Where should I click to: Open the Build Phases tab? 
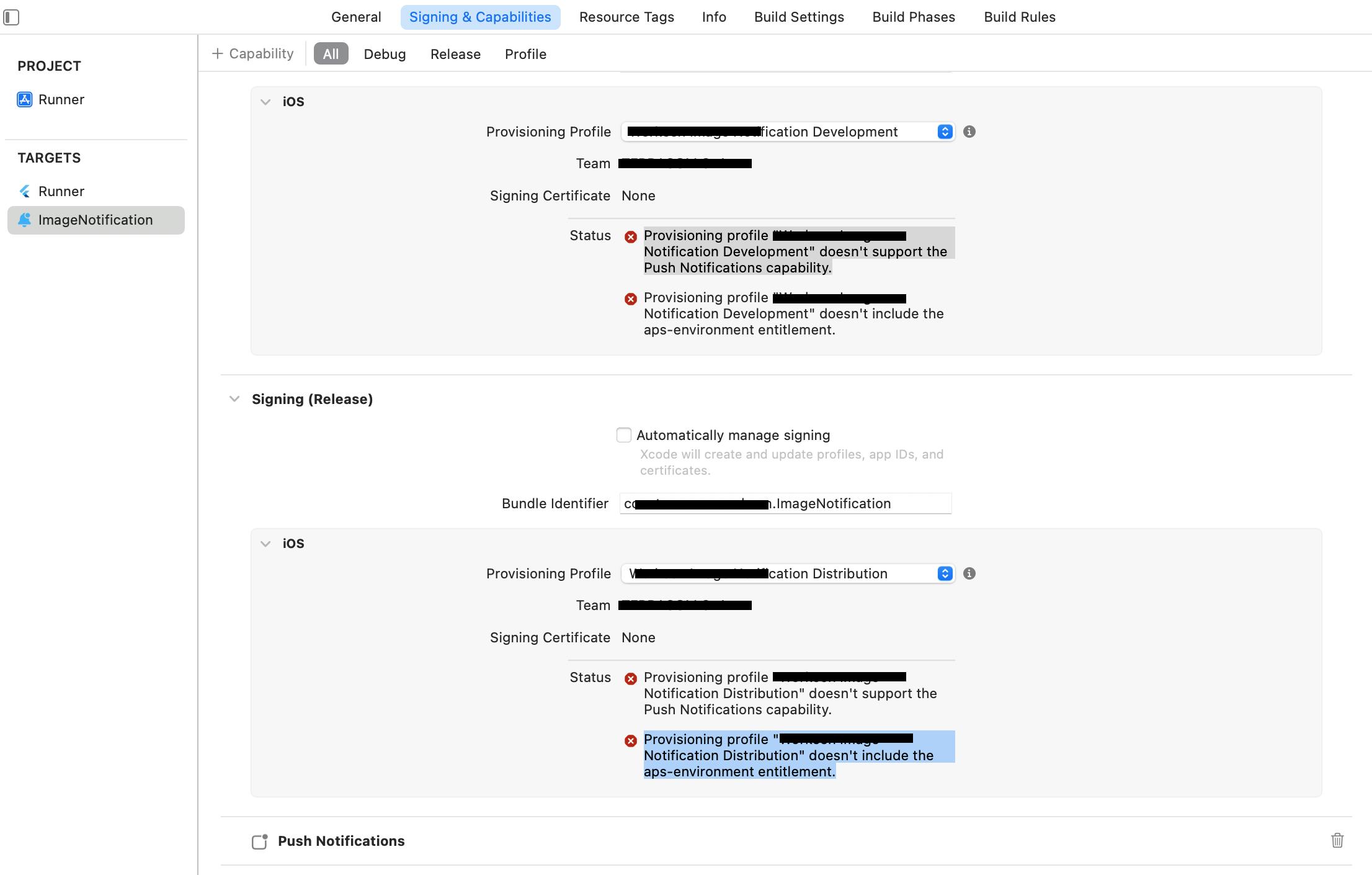click(x=913, y=17)
